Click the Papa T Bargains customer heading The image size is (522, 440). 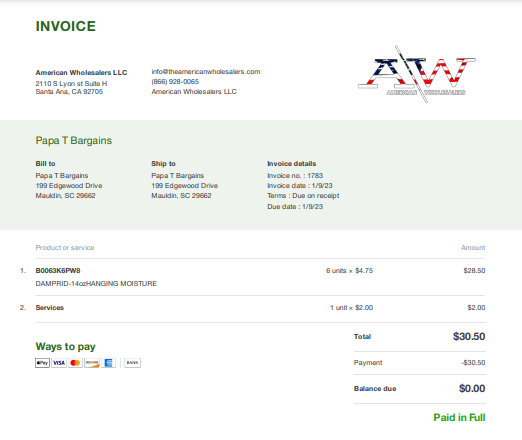point(74,141)
